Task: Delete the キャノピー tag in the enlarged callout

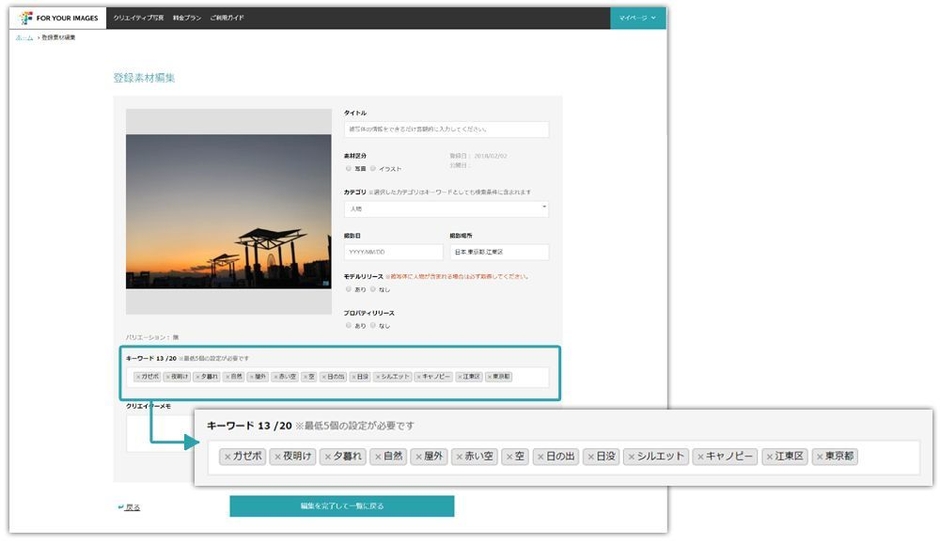Action: click(701, 457)
